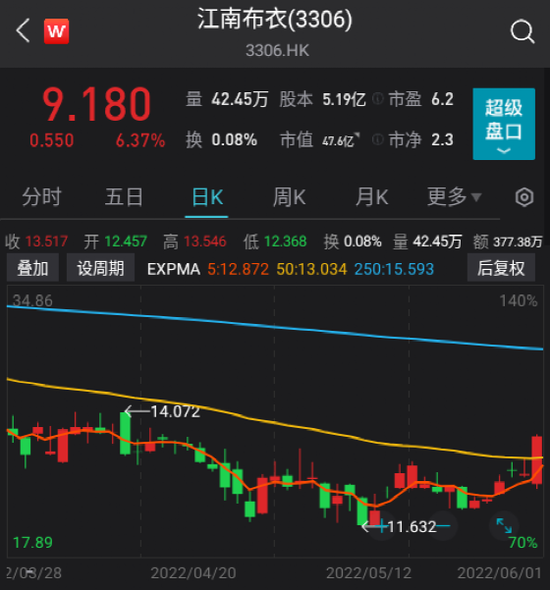Expand the 超级盘口 panel
This screenshot has width=550, height=590.
click(504, 124)
